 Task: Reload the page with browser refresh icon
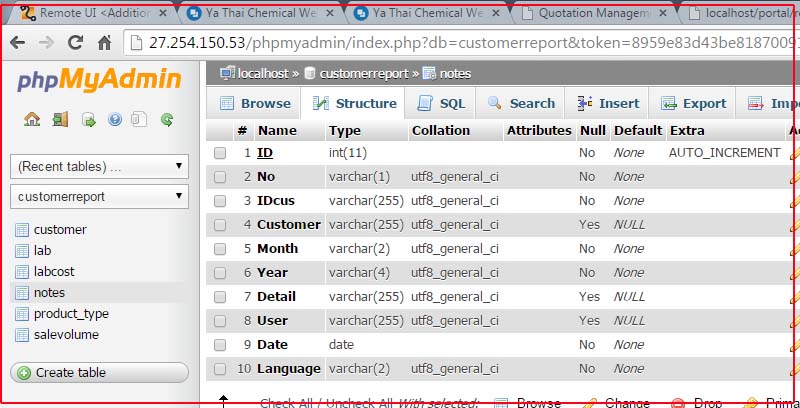(76, 43)
